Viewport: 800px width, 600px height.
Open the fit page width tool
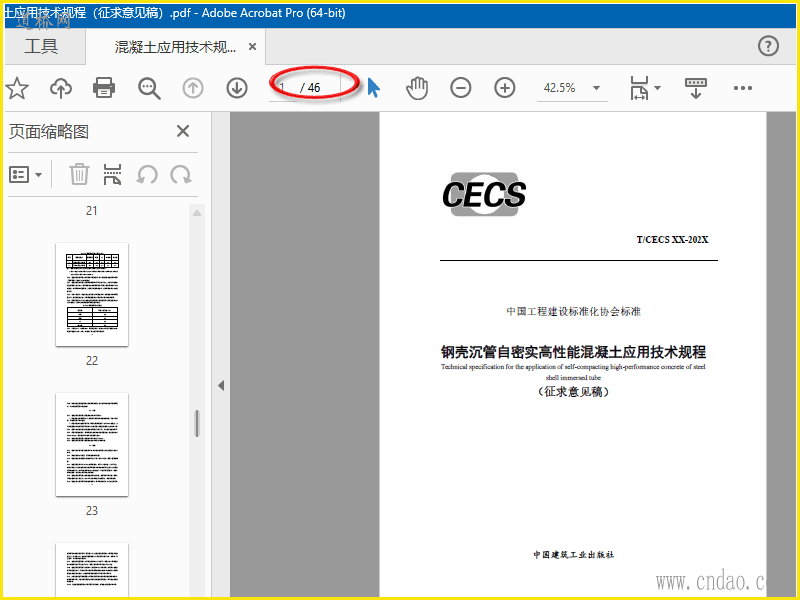pyautogui.click(x=639, y=88)
